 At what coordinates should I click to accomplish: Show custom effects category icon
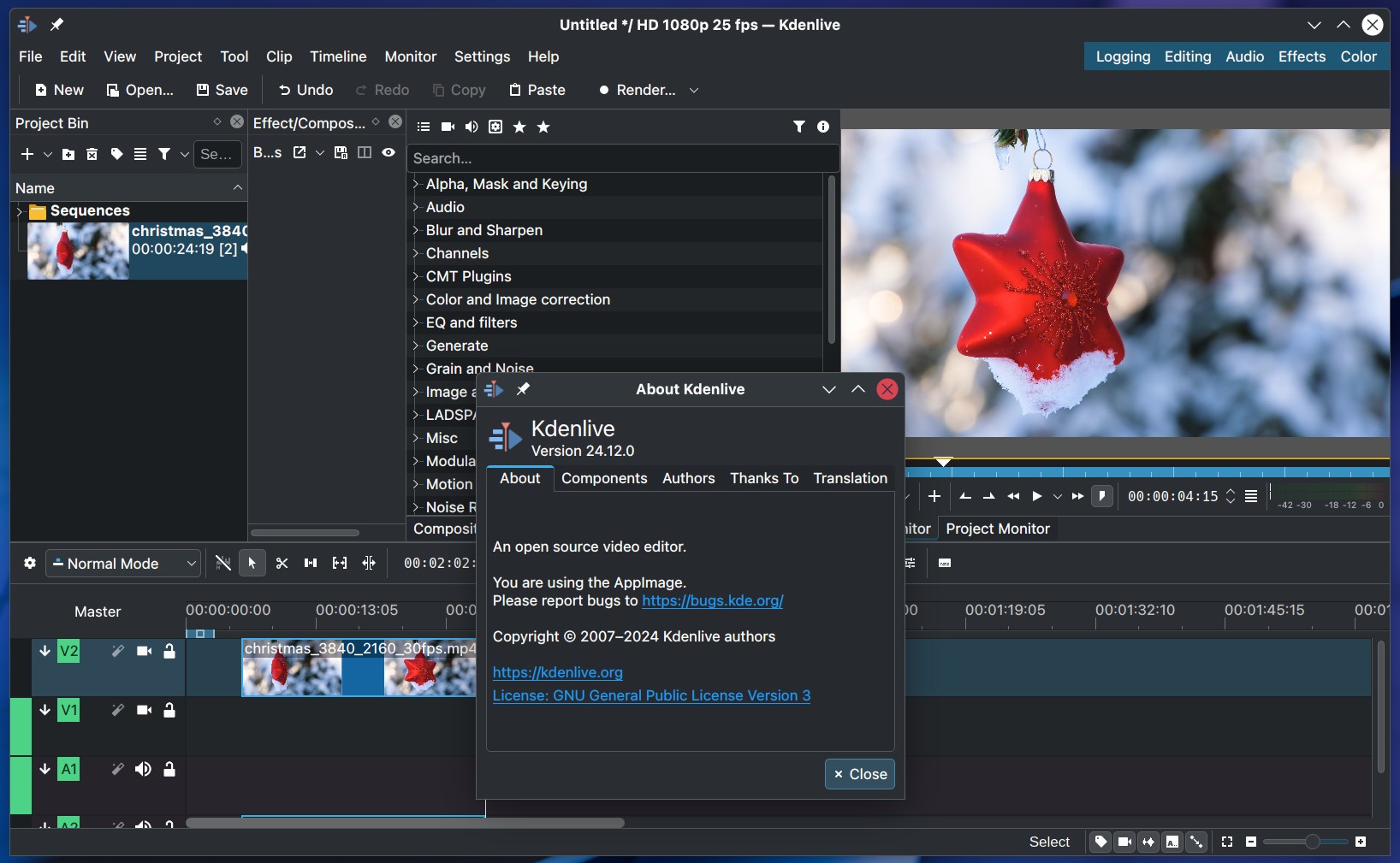(x=495, y=127)
